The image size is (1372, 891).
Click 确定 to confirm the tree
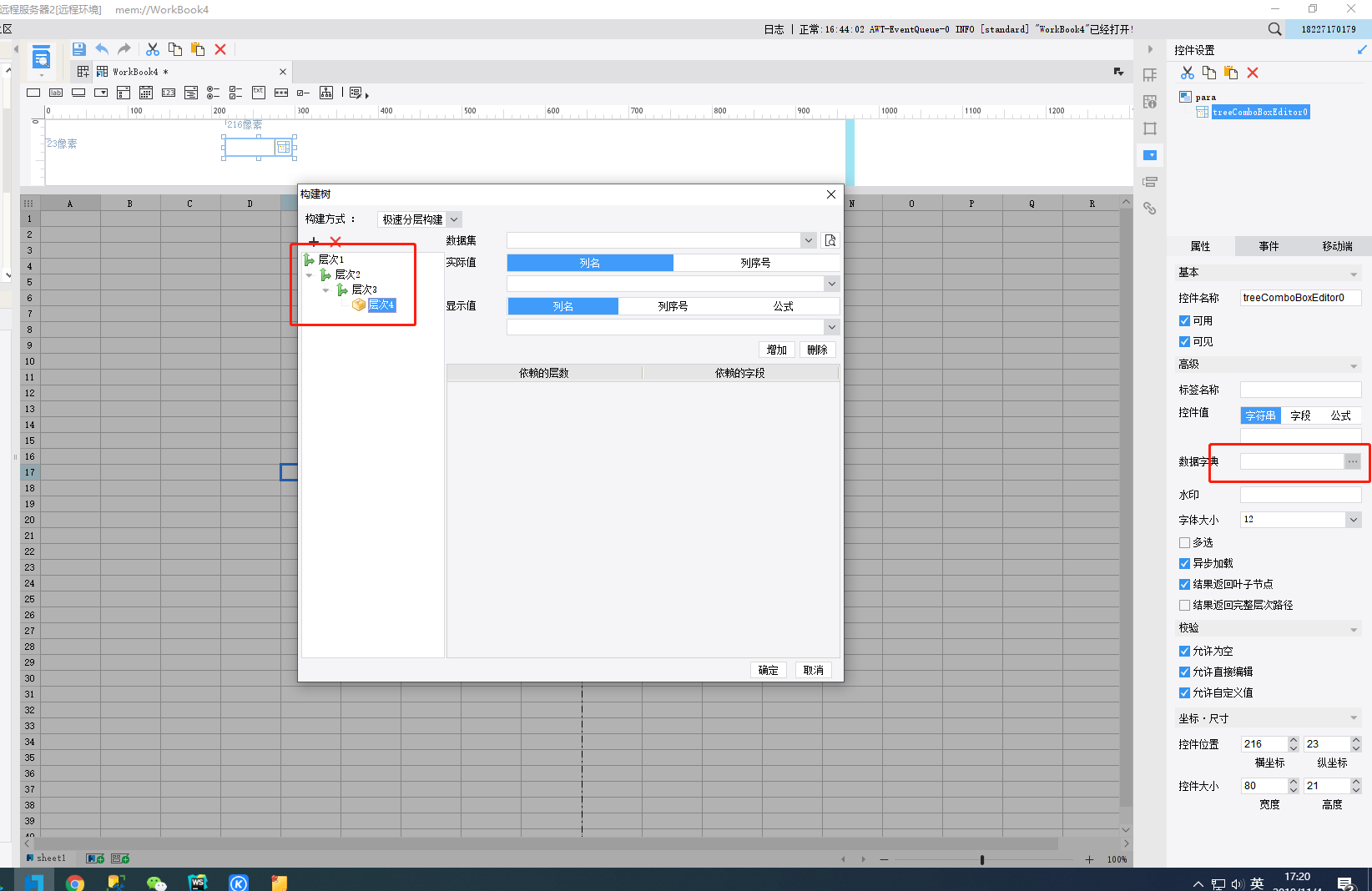coord(769,670)
